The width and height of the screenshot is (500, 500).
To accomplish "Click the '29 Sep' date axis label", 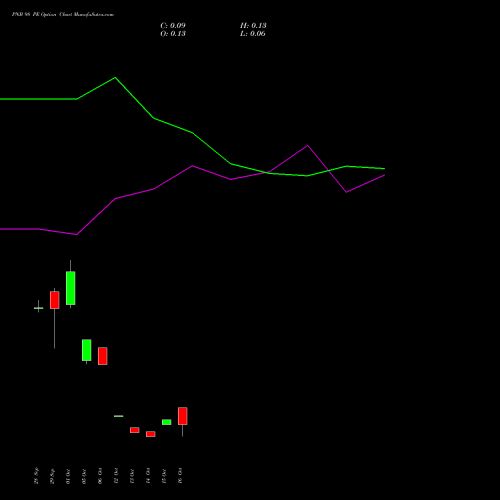I will pyautogui.click(x=52, y=476).
